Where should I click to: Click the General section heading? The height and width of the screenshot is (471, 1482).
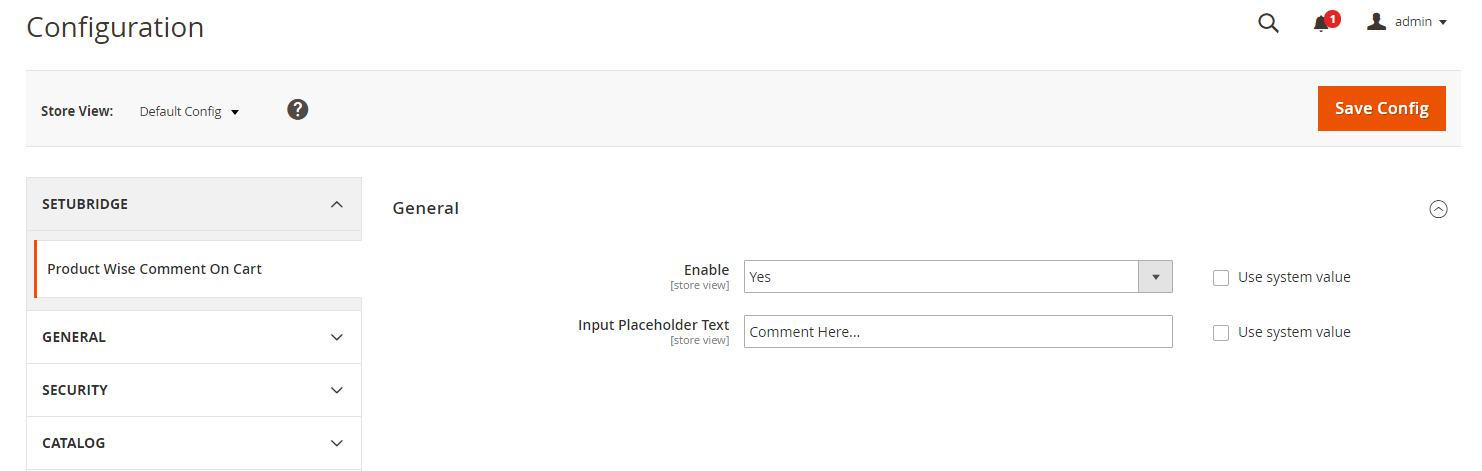coord(426,209)
